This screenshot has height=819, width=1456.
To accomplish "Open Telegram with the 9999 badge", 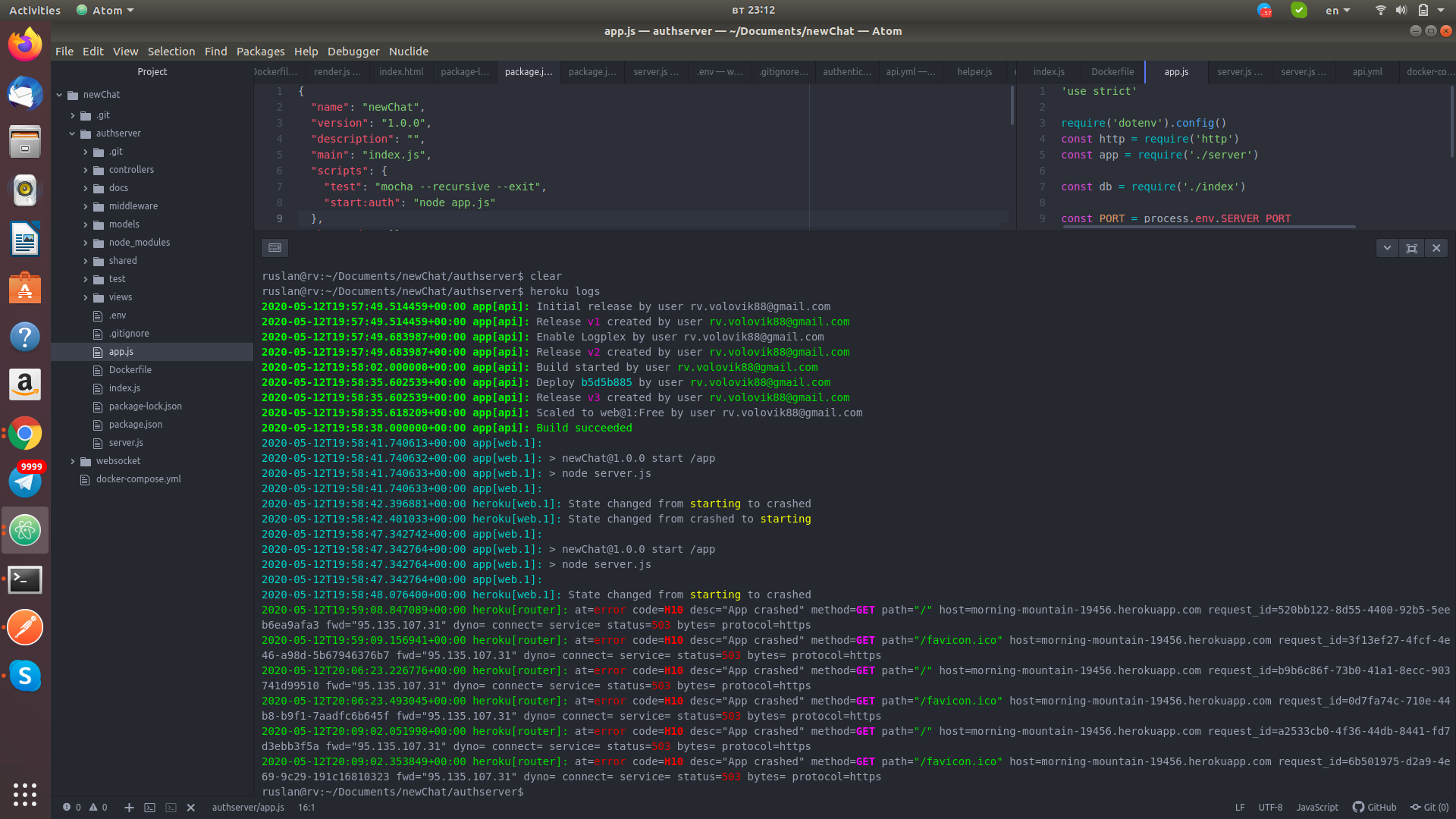I will pyautogui.click(x=25, y=482).
